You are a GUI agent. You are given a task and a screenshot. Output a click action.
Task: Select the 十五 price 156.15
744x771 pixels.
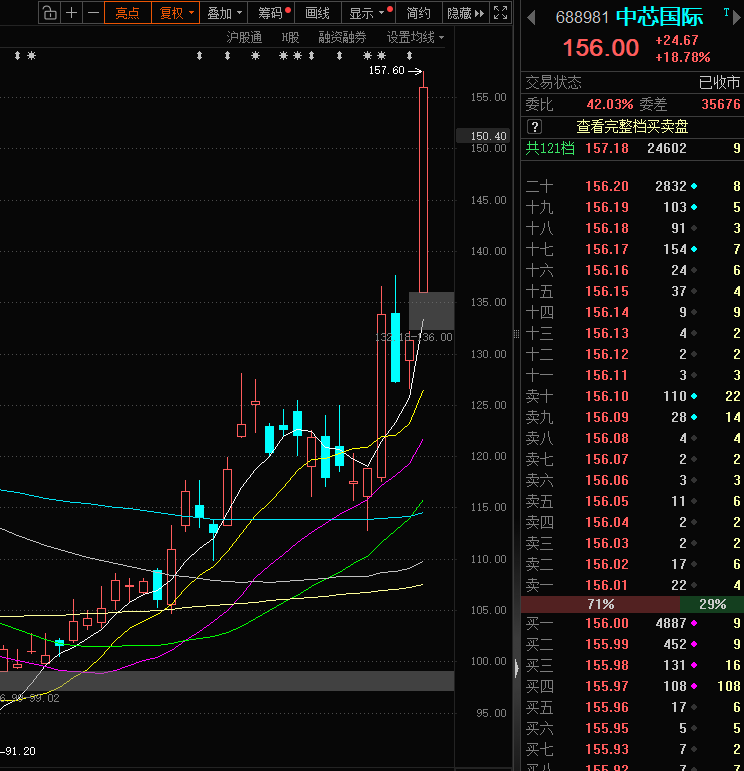pos(607,292)
